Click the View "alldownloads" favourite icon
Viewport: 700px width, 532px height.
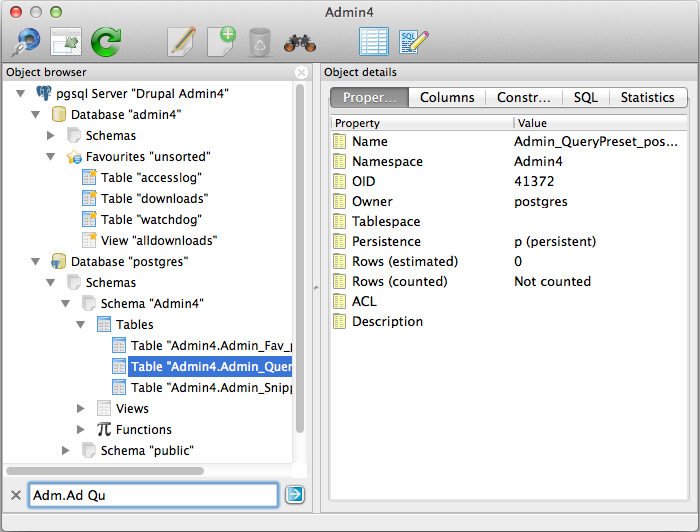pyautogui.click(x=89, y=240)
